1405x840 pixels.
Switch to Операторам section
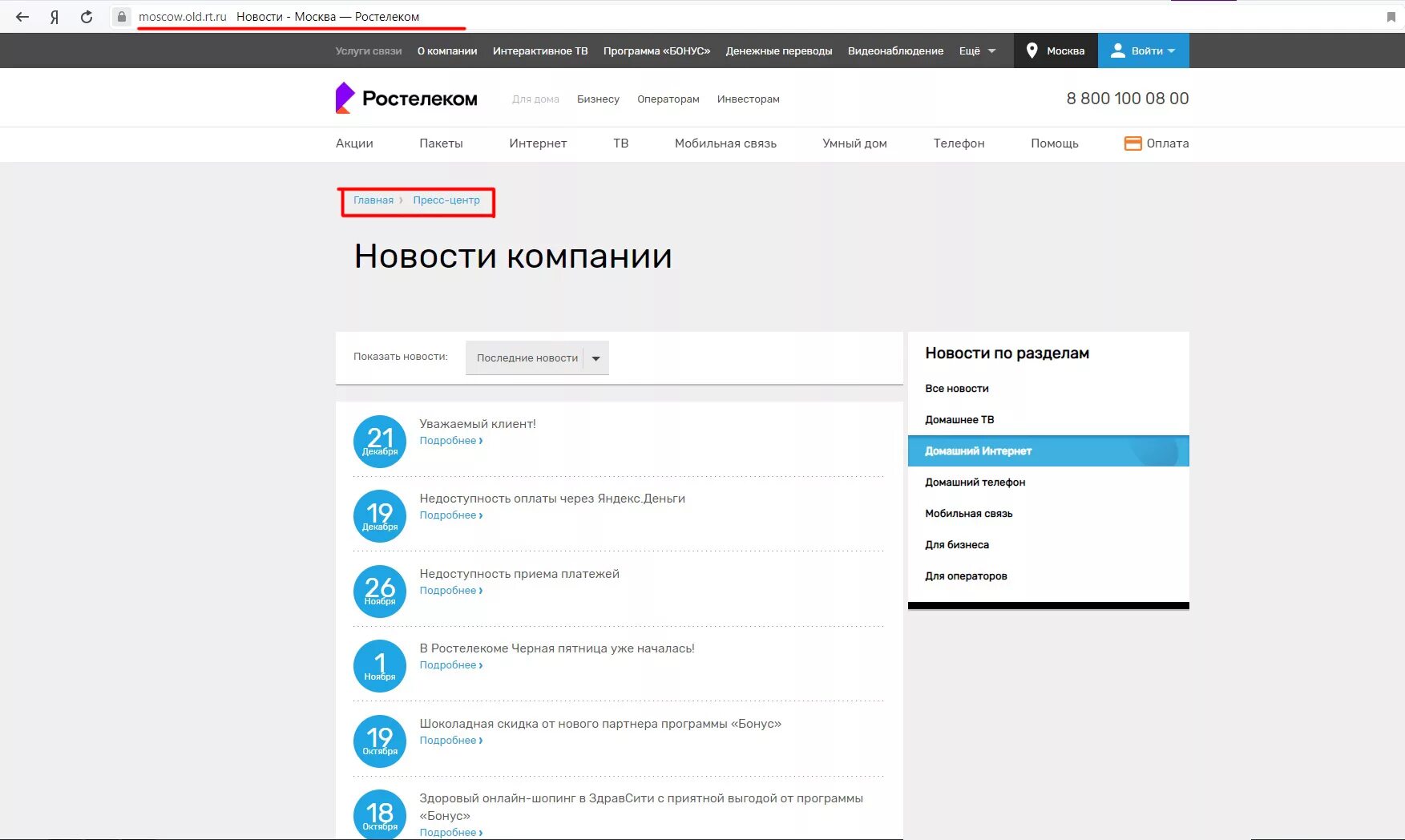coord(668,99)
